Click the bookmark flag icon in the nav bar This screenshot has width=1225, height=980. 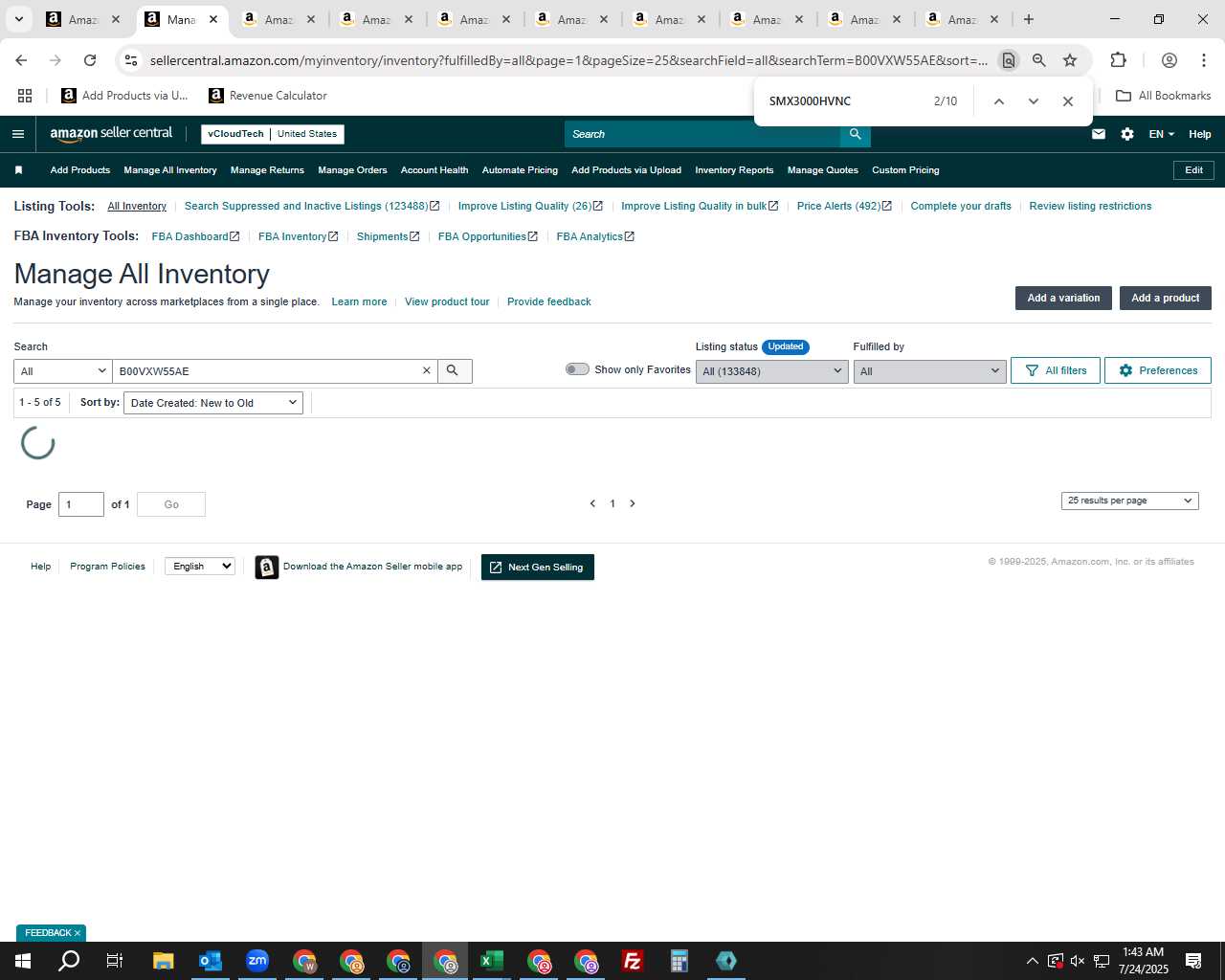(x=18, y=170)
